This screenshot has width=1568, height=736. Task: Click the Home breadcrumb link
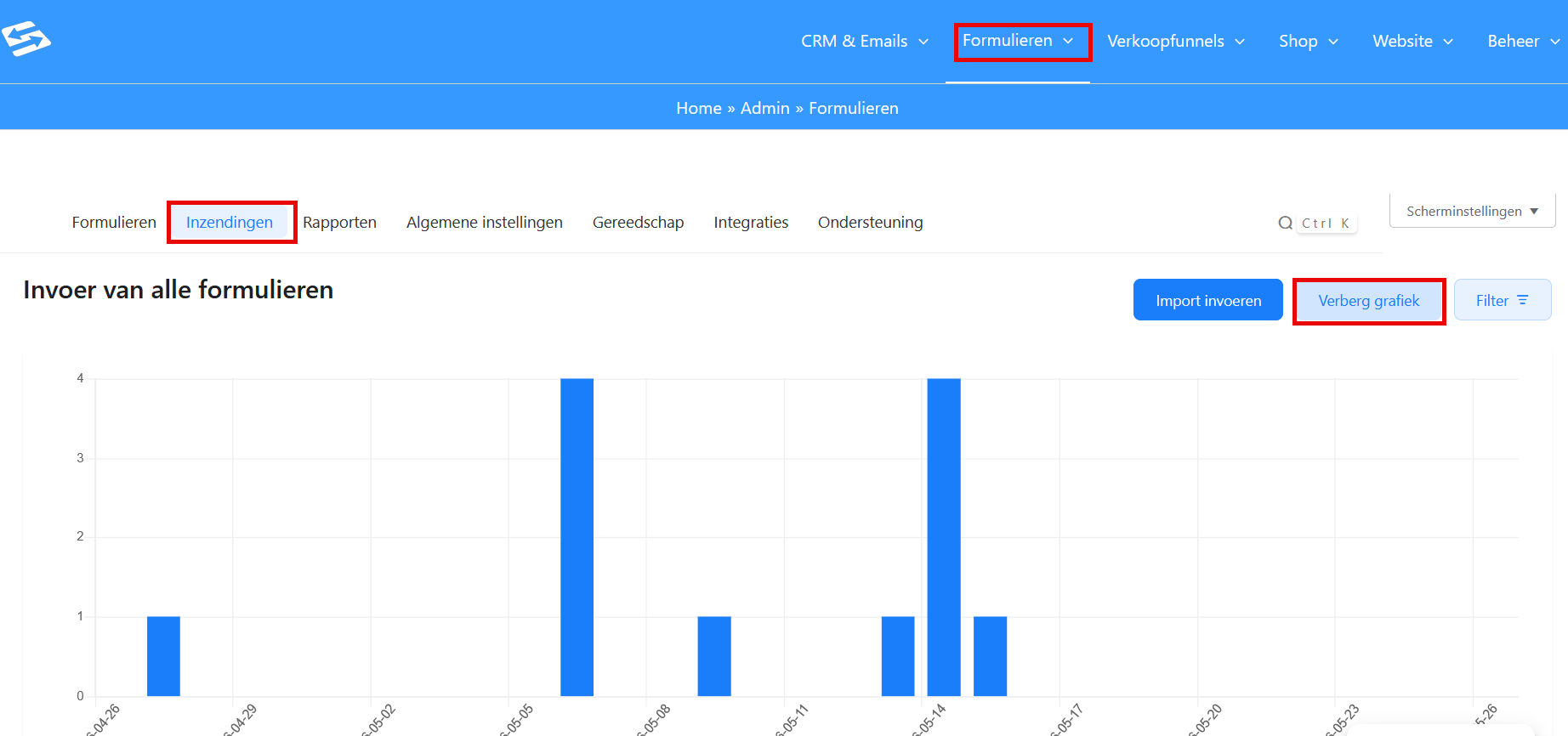point(699,108)
